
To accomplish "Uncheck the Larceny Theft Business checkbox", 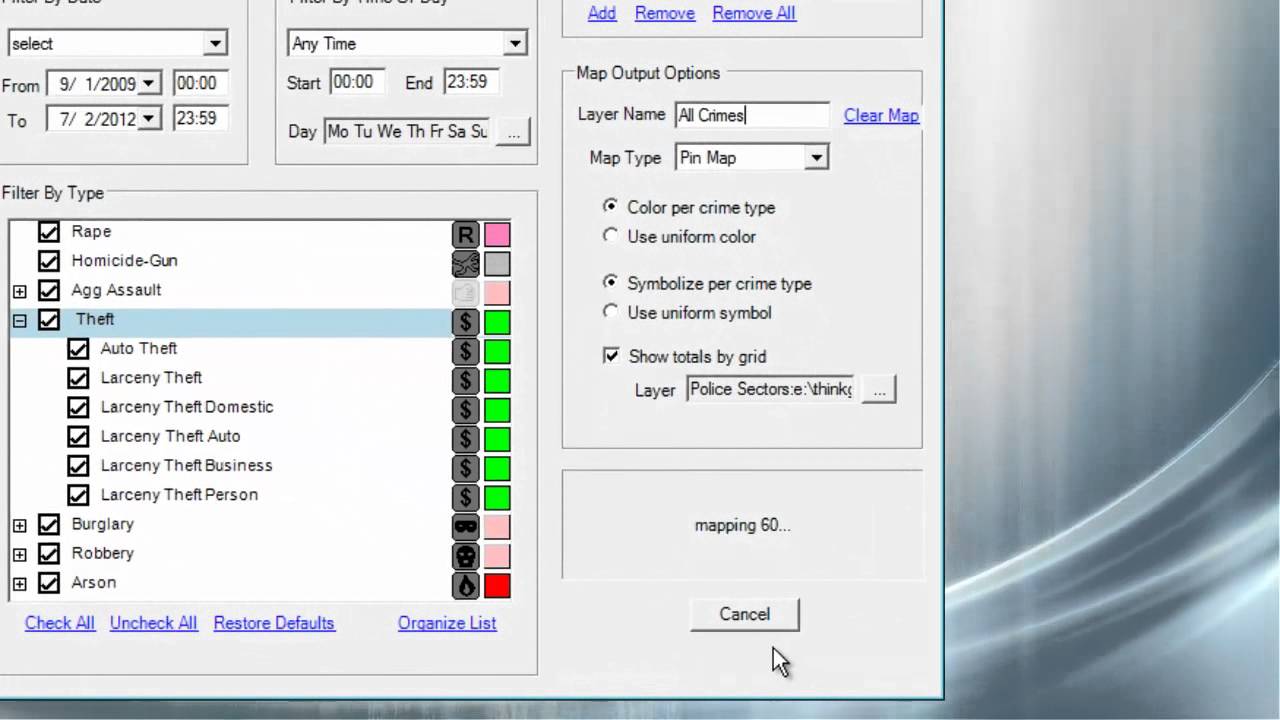I will 78,465.
